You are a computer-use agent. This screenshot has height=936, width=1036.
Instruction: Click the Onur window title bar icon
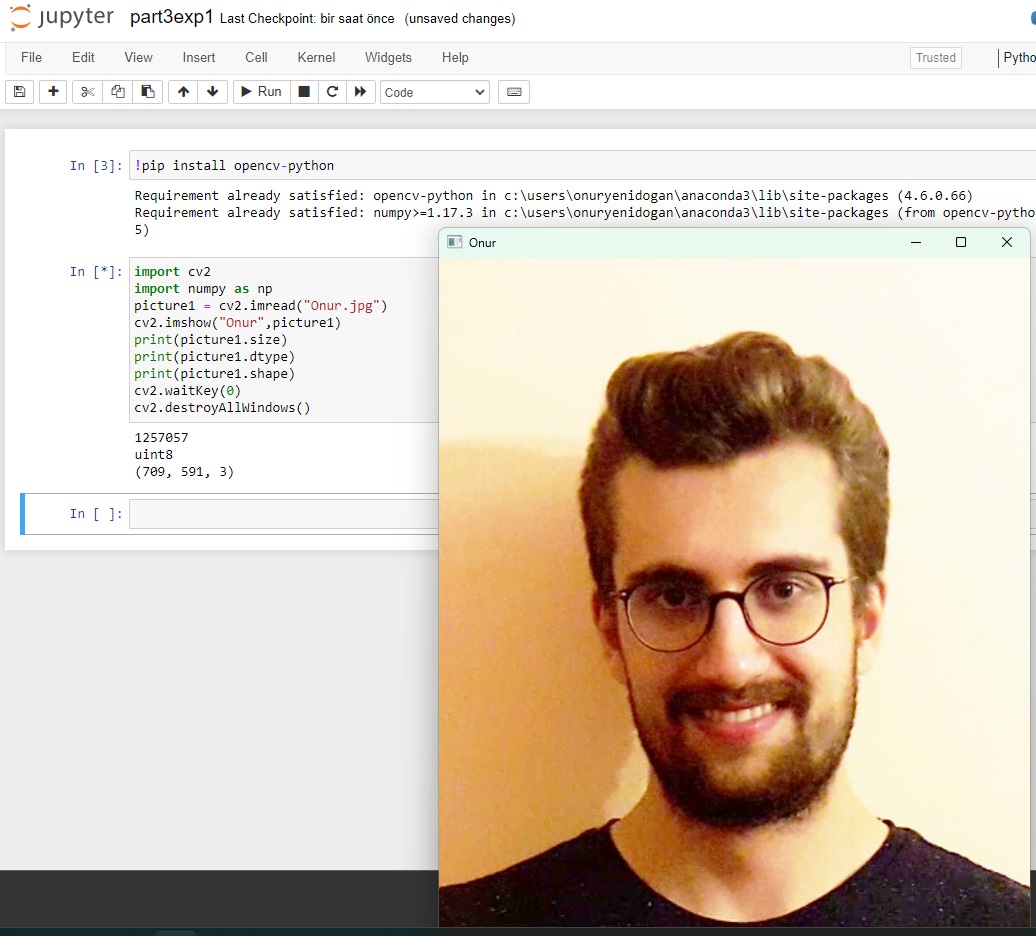455,242
